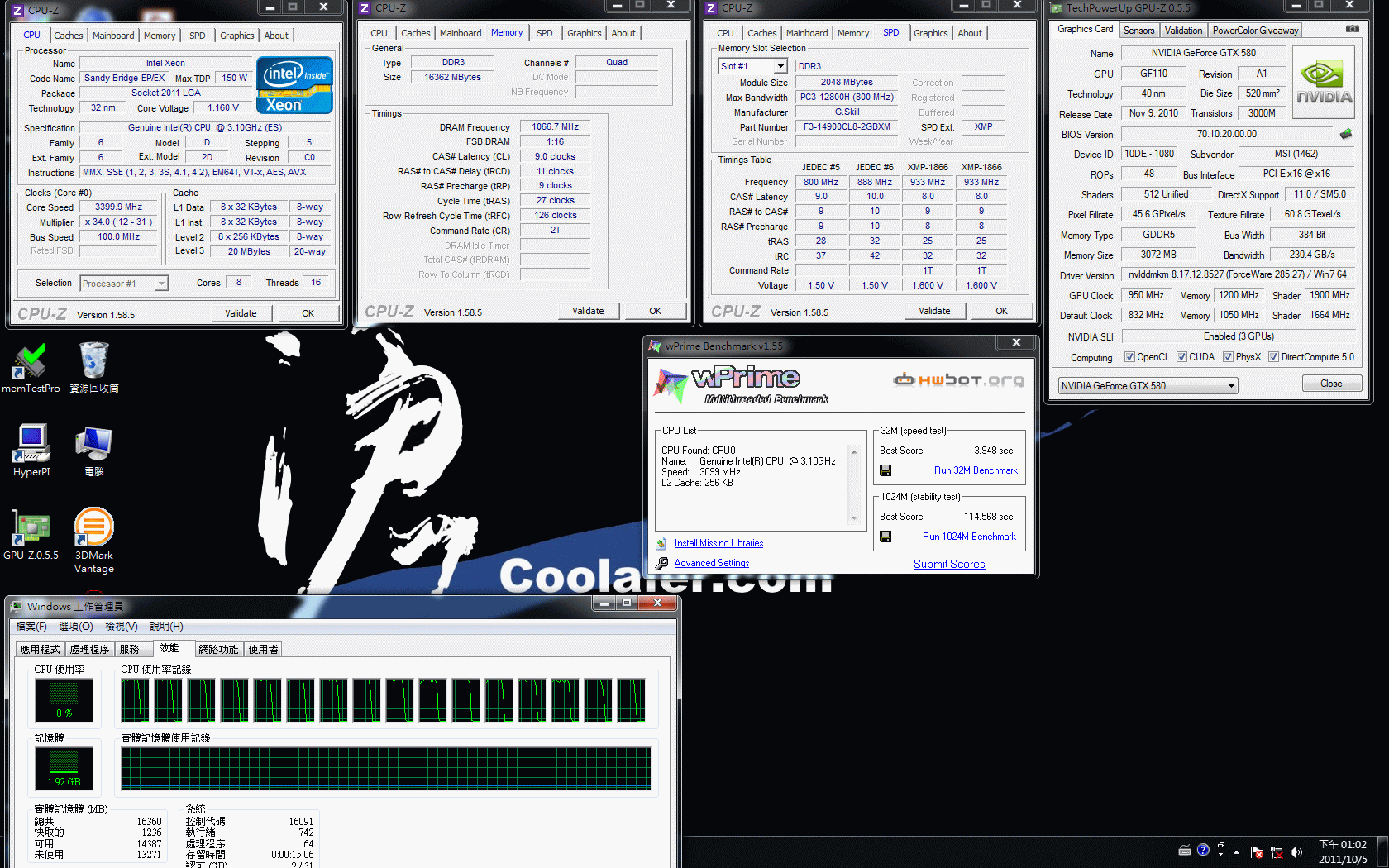
Task: Open the Validation tab in GPU-Z
Action: 1183,31
